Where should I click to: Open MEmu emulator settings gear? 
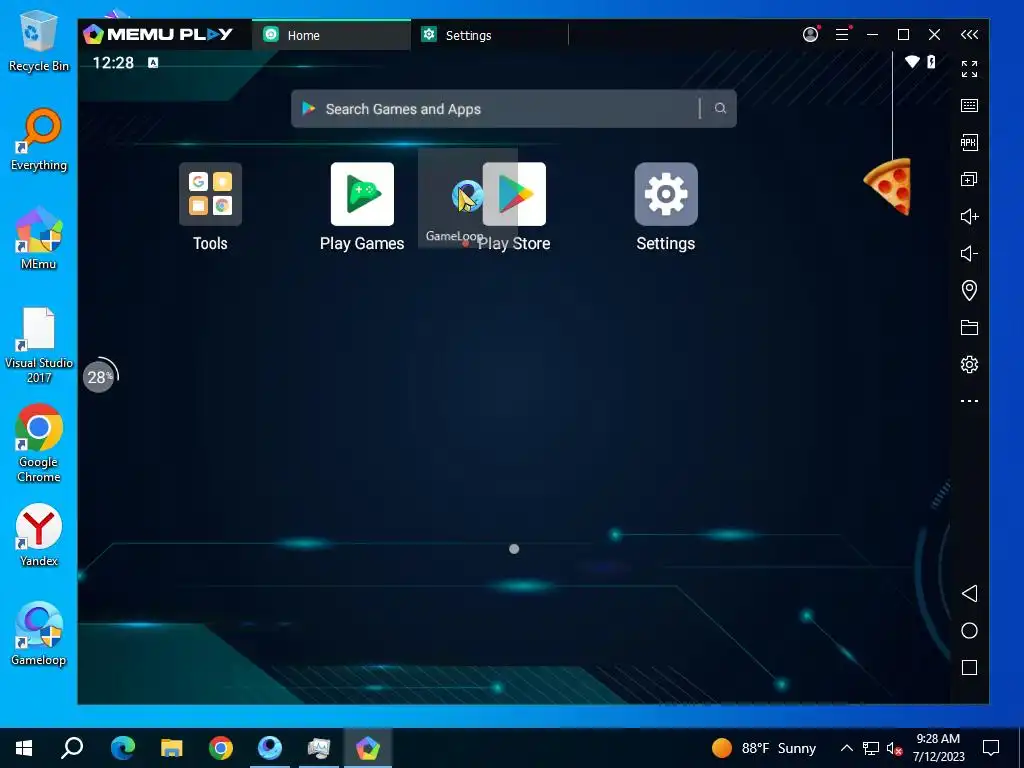[x=969, y=364]
